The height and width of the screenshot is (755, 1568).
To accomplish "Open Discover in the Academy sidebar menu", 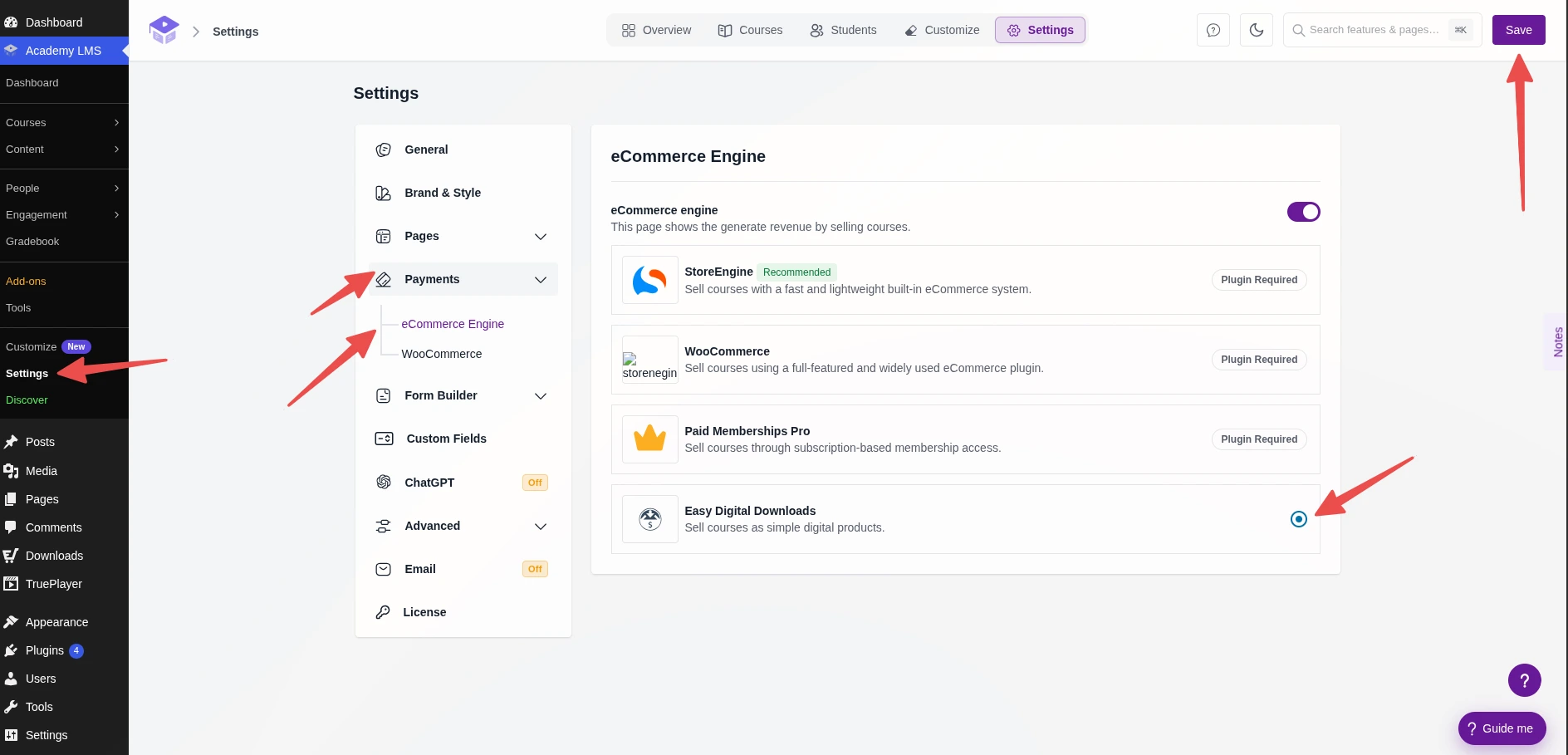I will coord(27,400).
